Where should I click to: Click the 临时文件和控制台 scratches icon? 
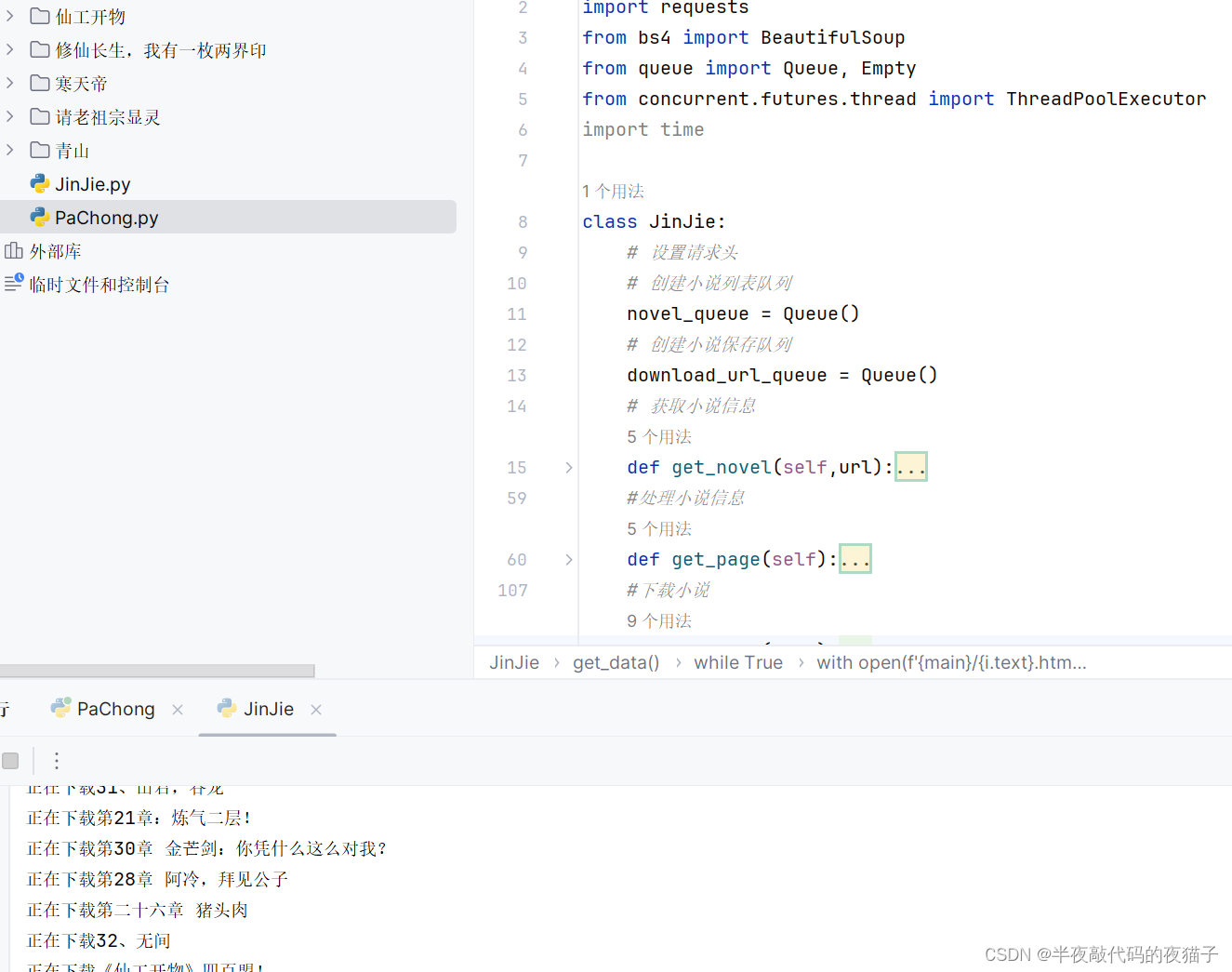pyautogui.click(x=14, y=283)
